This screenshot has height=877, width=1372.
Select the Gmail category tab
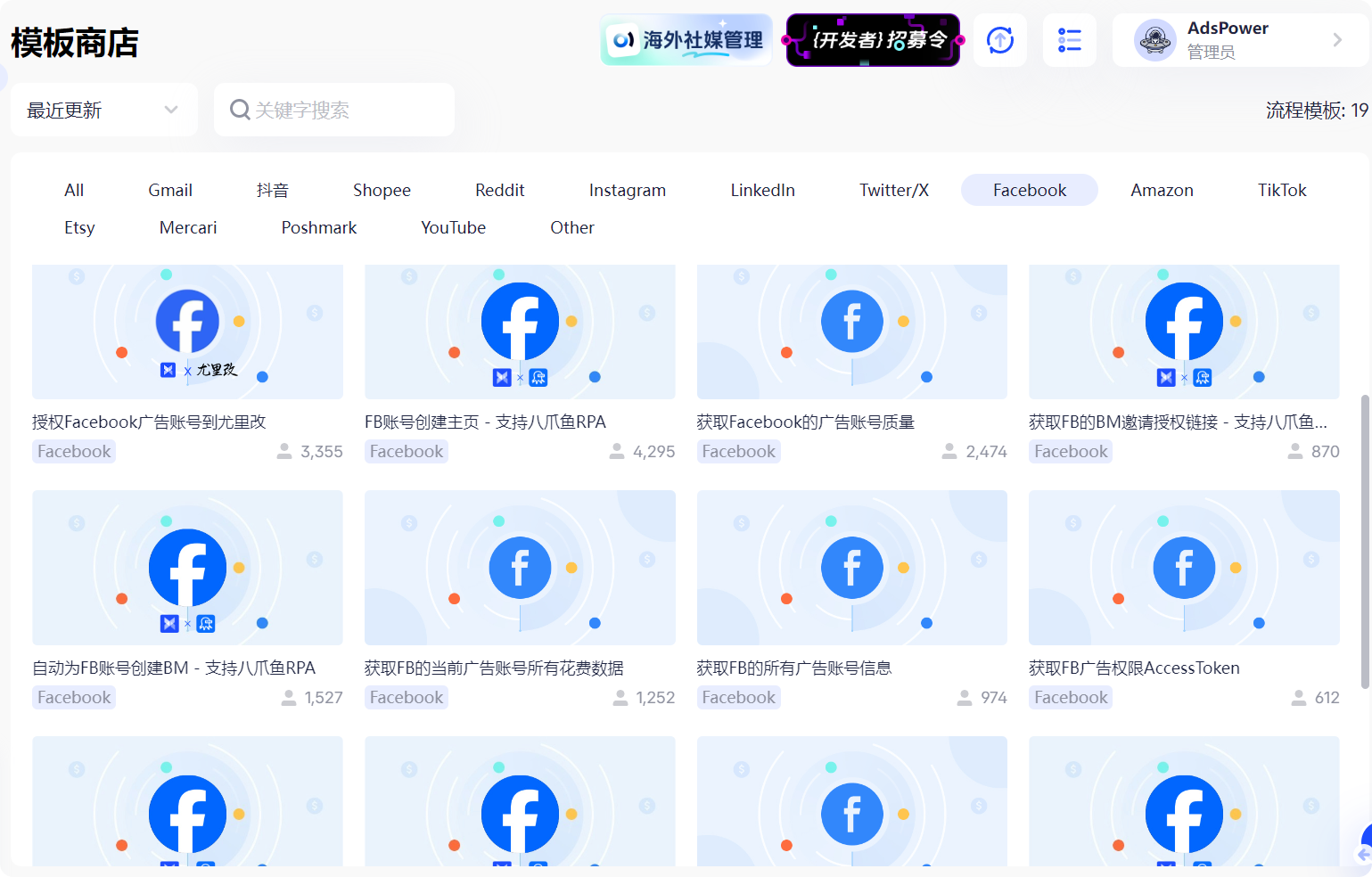point(169,190)
